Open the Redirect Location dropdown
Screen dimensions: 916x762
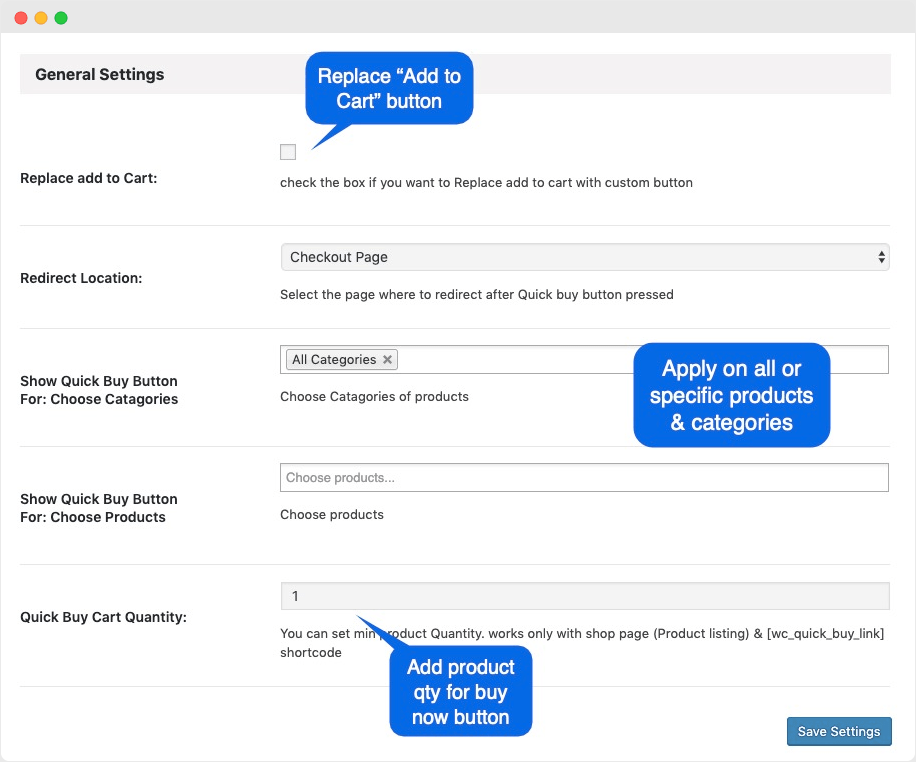click(584, 257)
